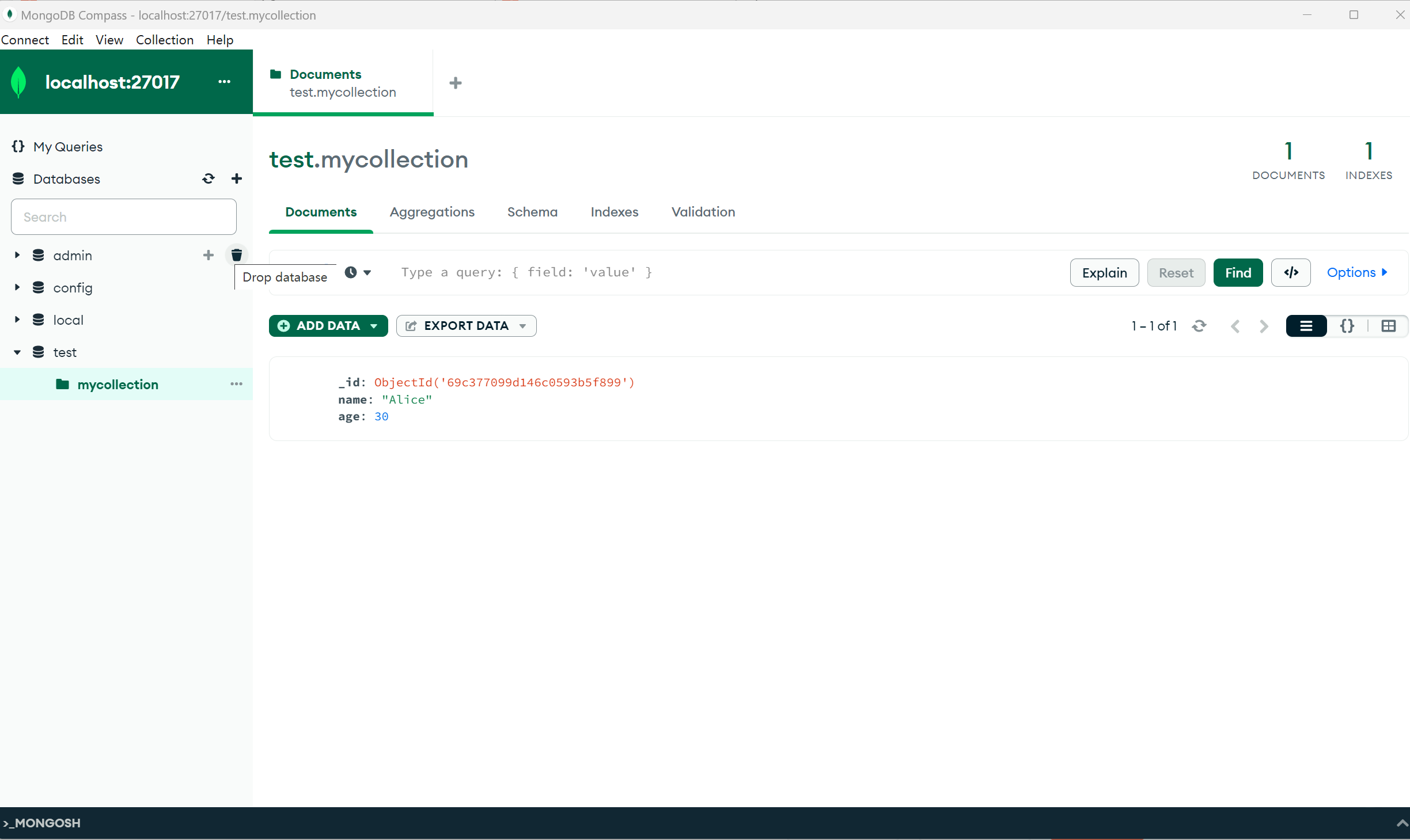1410x840 pixels.
Task: Click the Drop database trash icon for admin
Action: click(237, 255)
